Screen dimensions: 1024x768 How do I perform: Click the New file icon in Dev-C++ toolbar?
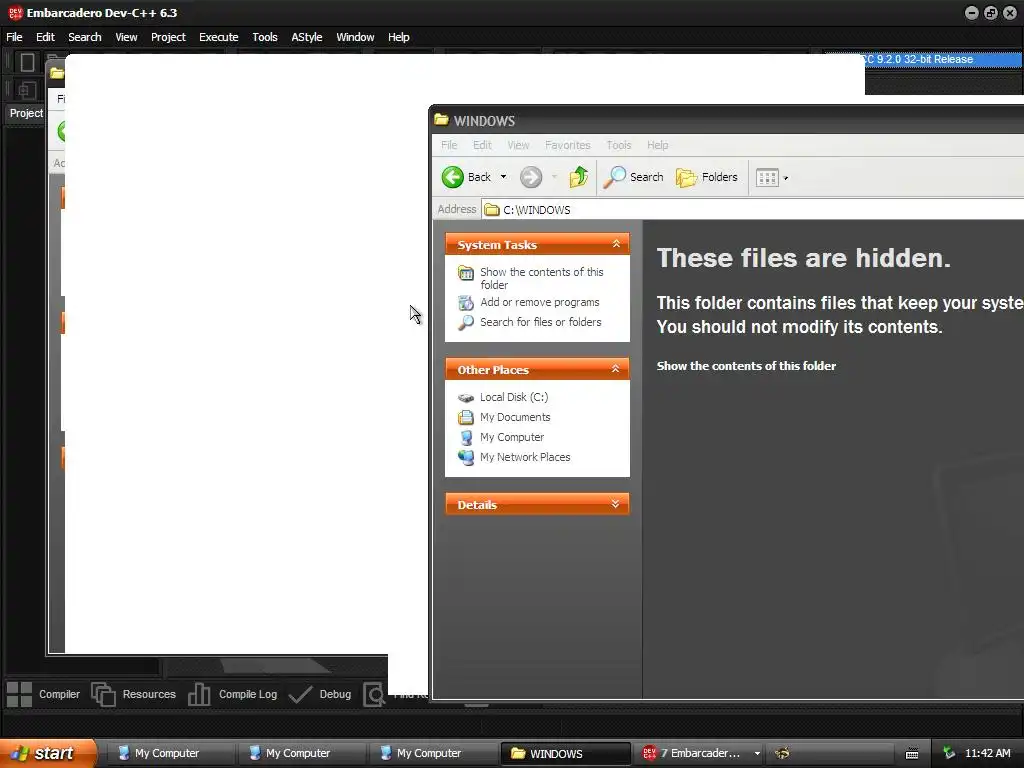coord(27,63)
